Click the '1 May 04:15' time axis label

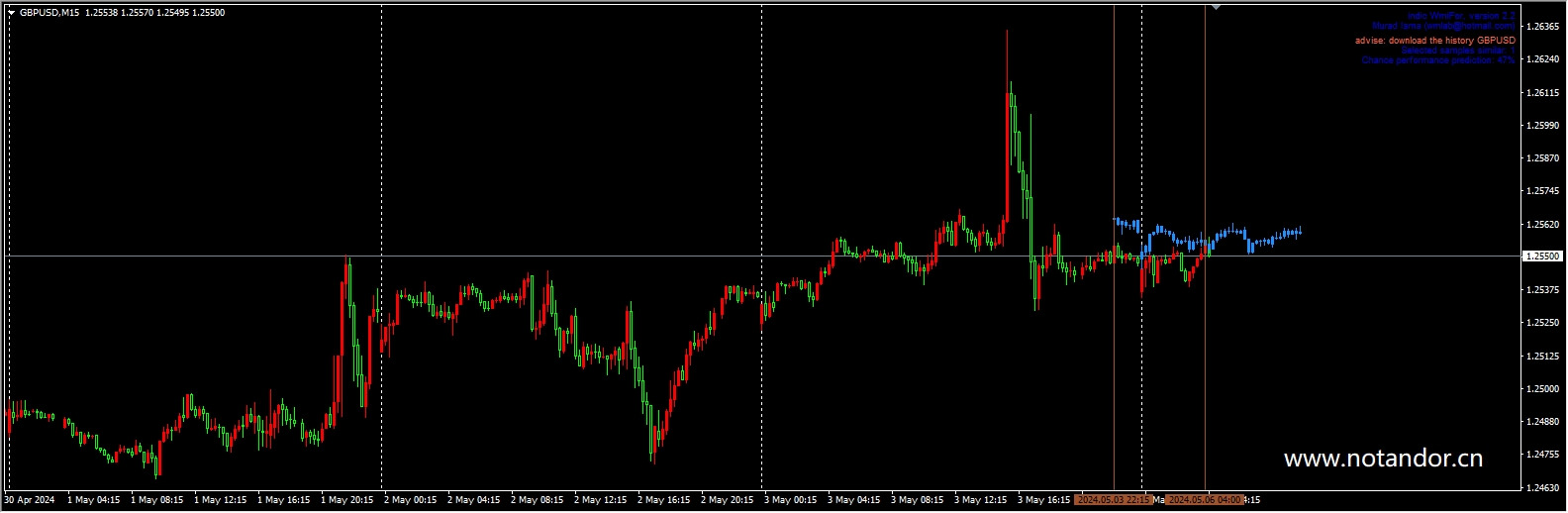tap(93, 500)
